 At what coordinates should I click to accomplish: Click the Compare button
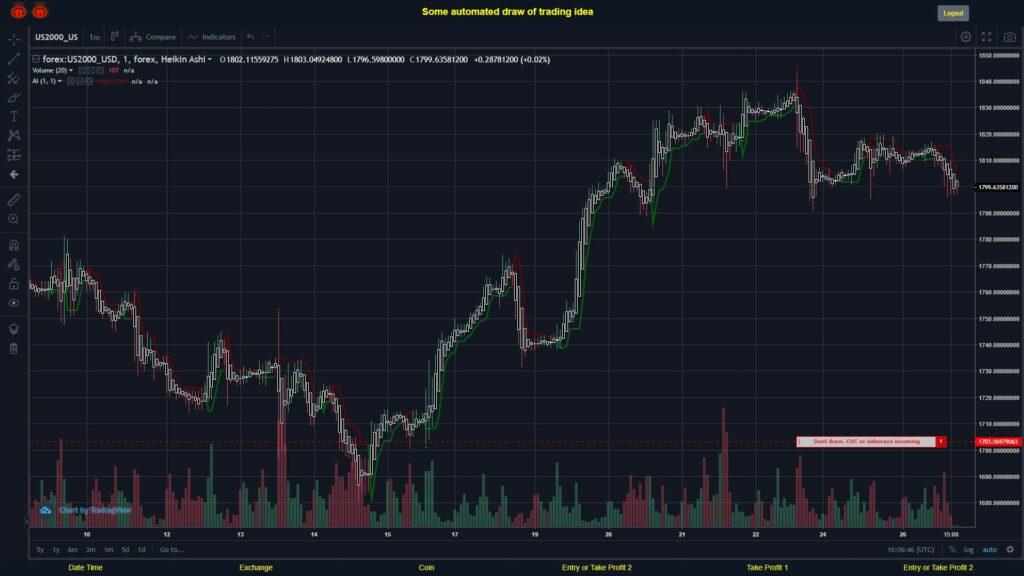(x=153, y=37)
